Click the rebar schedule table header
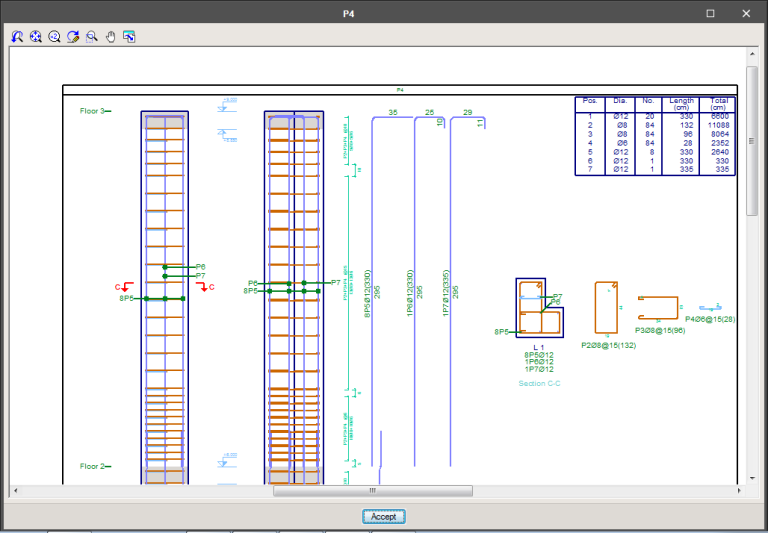Image resolution: width=768 pixels, height=533 pixels. [x=655, y=104]
